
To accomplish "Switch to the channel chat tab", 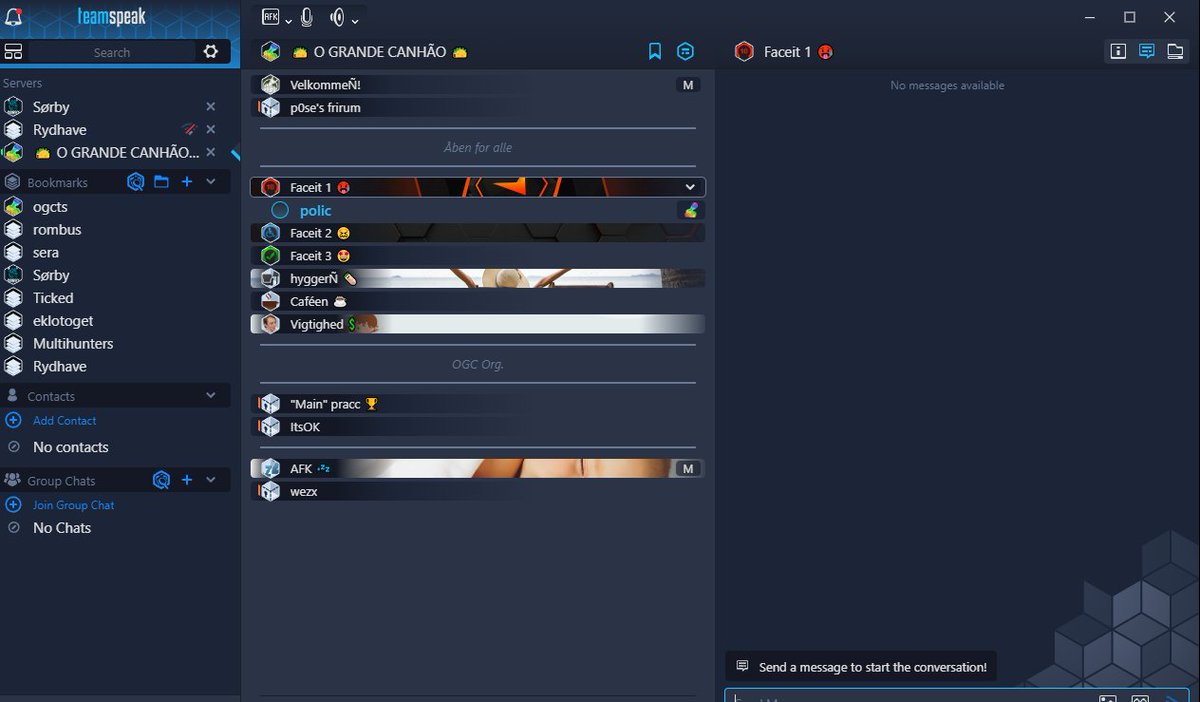I will point(1147,51).
